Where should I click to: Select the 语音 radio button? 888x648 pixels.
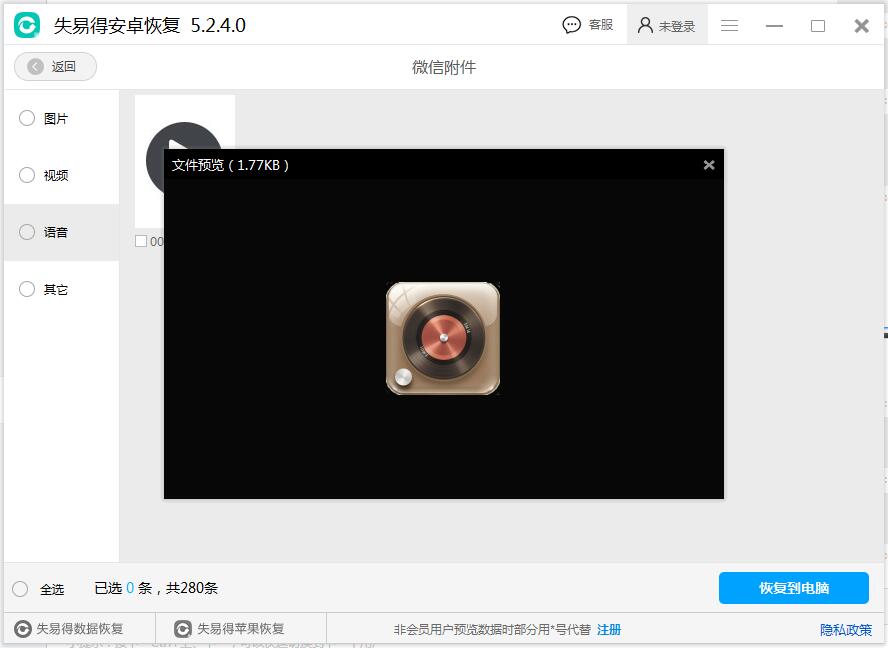(27, 232)
